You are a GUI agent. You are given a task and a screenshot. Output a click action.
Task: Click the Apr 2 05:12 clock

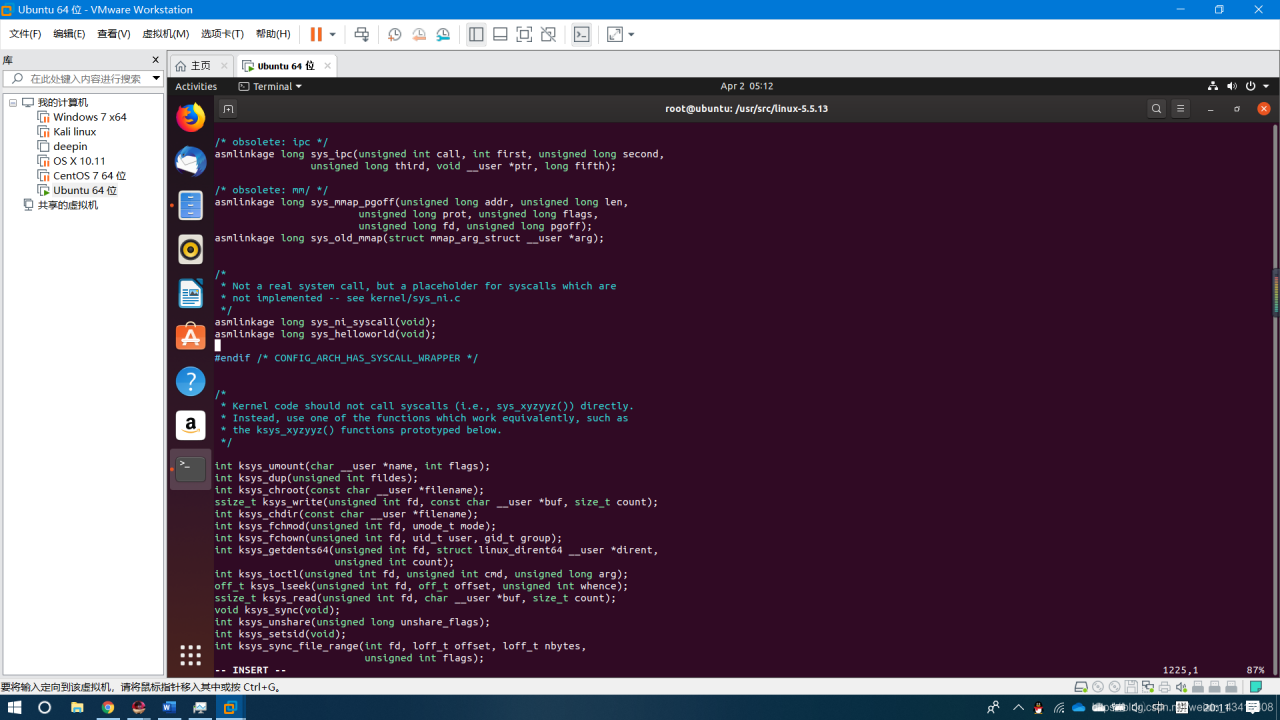click(746, 86)
